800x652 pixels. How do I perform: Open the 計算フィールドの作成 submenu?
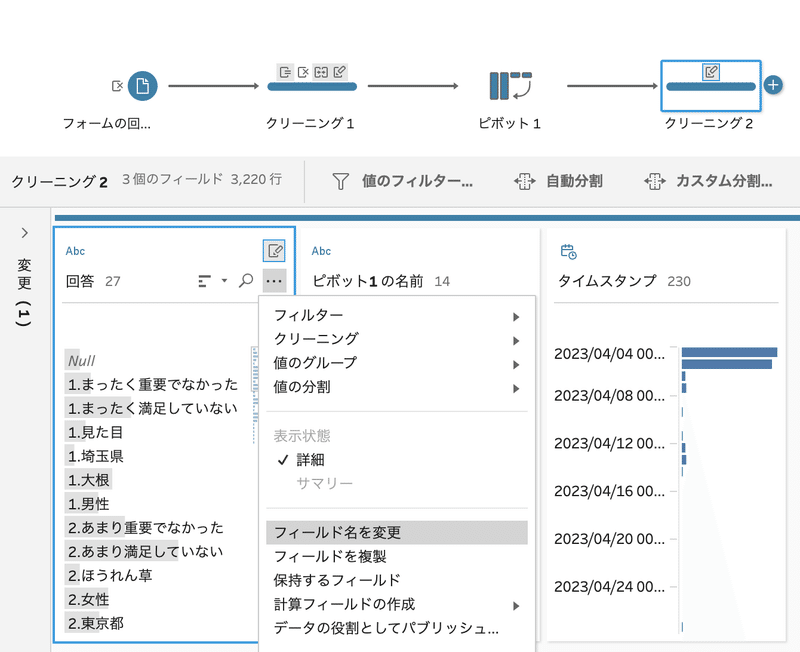(397, 605)
